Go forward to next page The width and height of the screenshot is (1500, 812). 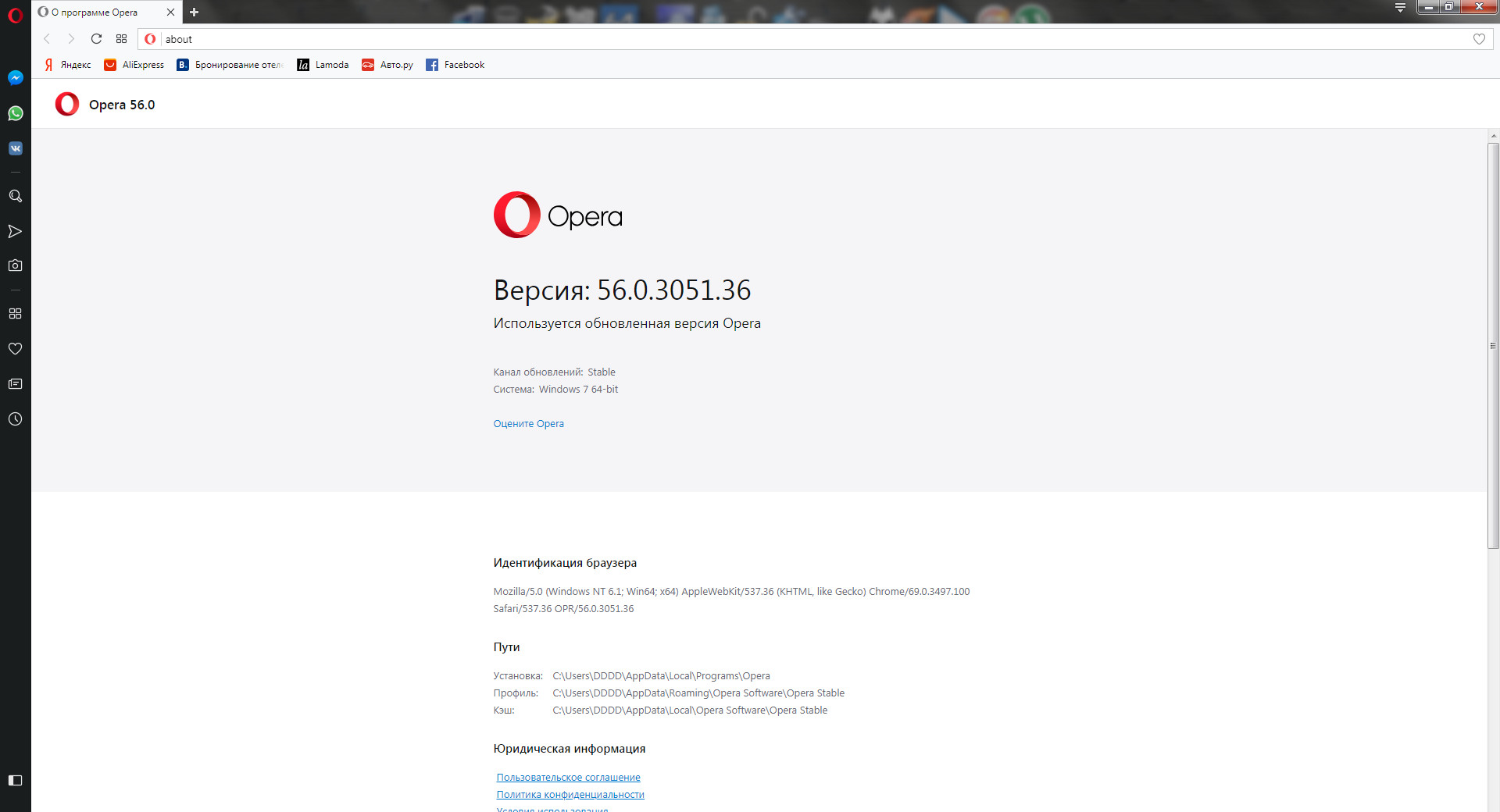pos(71,39)
